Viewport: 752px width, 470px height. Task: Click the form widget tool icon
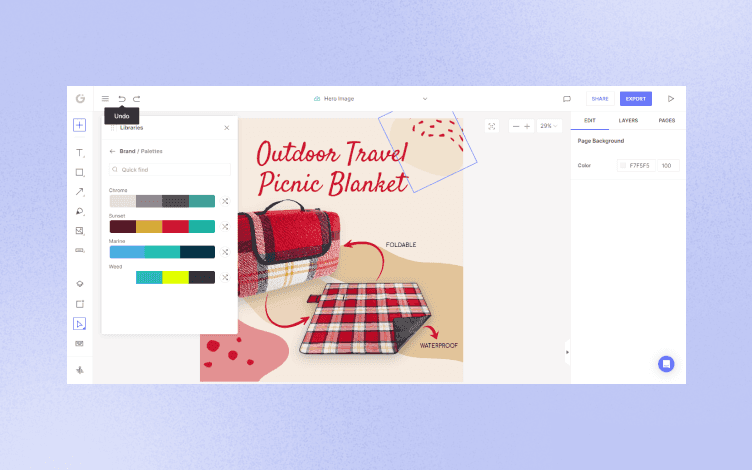click(x=80, y=343)
